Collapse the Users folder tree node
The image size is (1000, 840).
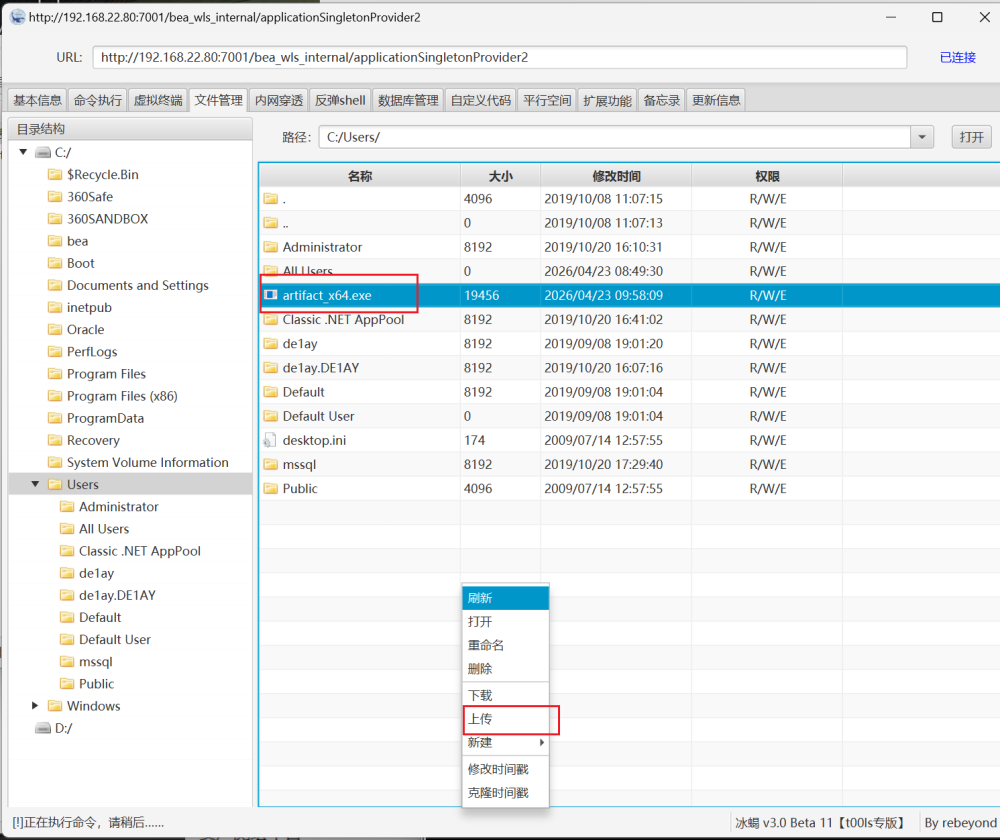36,484
